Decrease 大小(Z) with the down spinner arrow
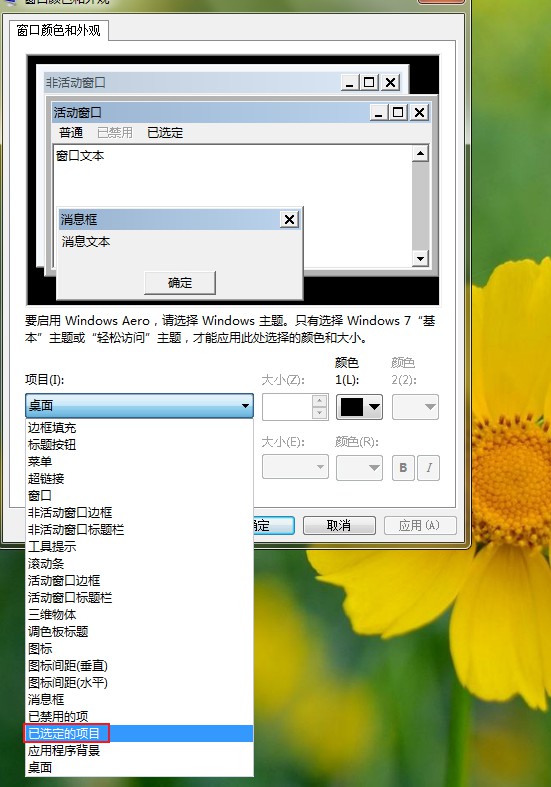Screen dimensions: 551x787 (x=320, y=413)
